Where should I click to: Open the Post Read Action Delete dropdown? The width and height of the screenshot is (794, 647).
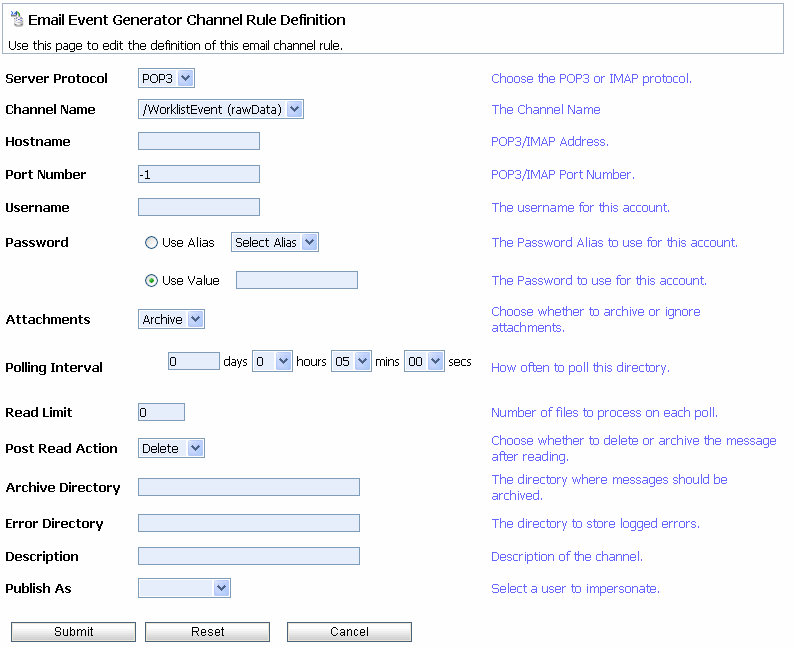171,449
